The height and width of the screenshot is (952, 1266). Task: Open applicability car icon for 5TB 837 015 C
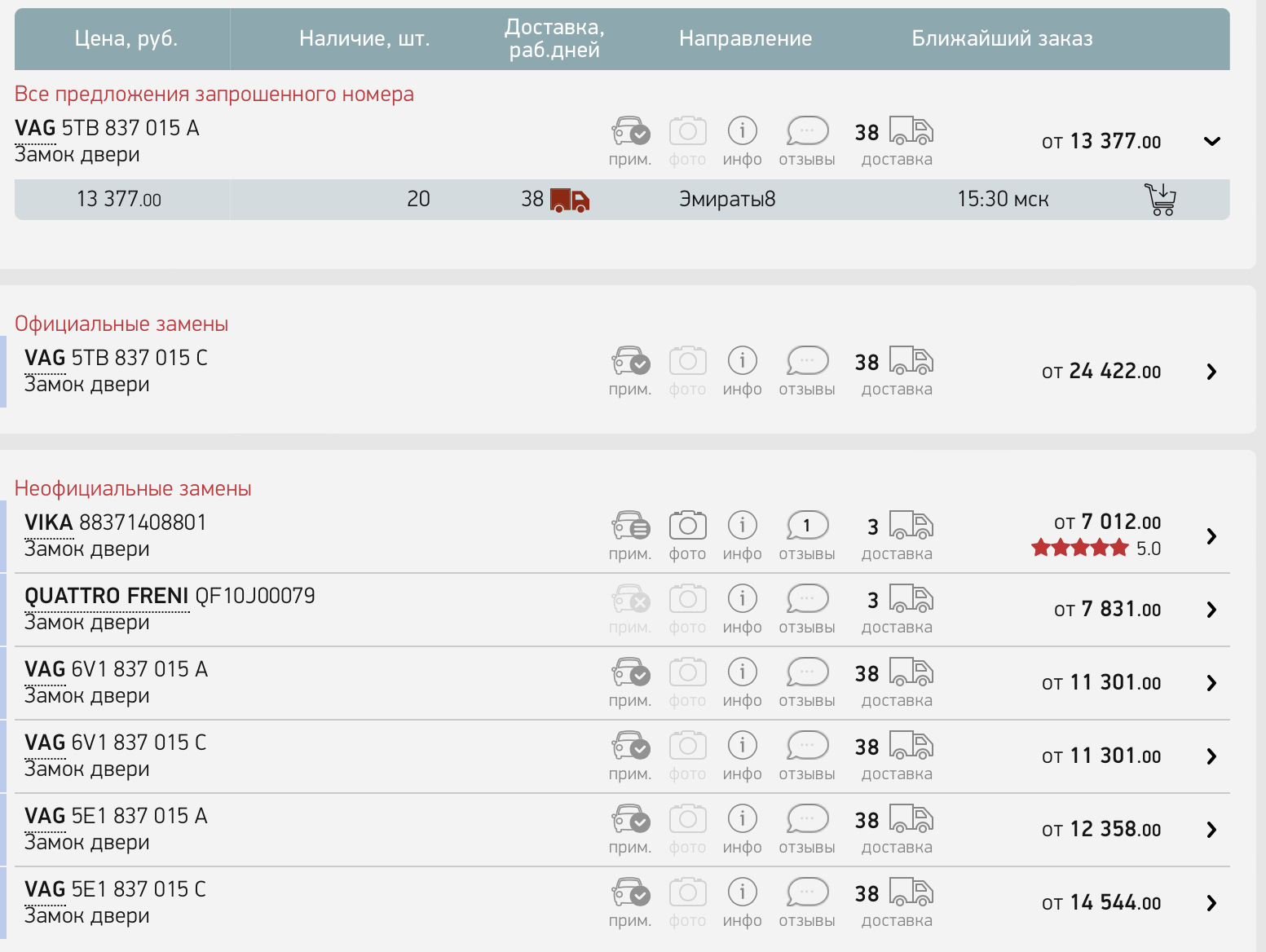(x=631, y=360)
